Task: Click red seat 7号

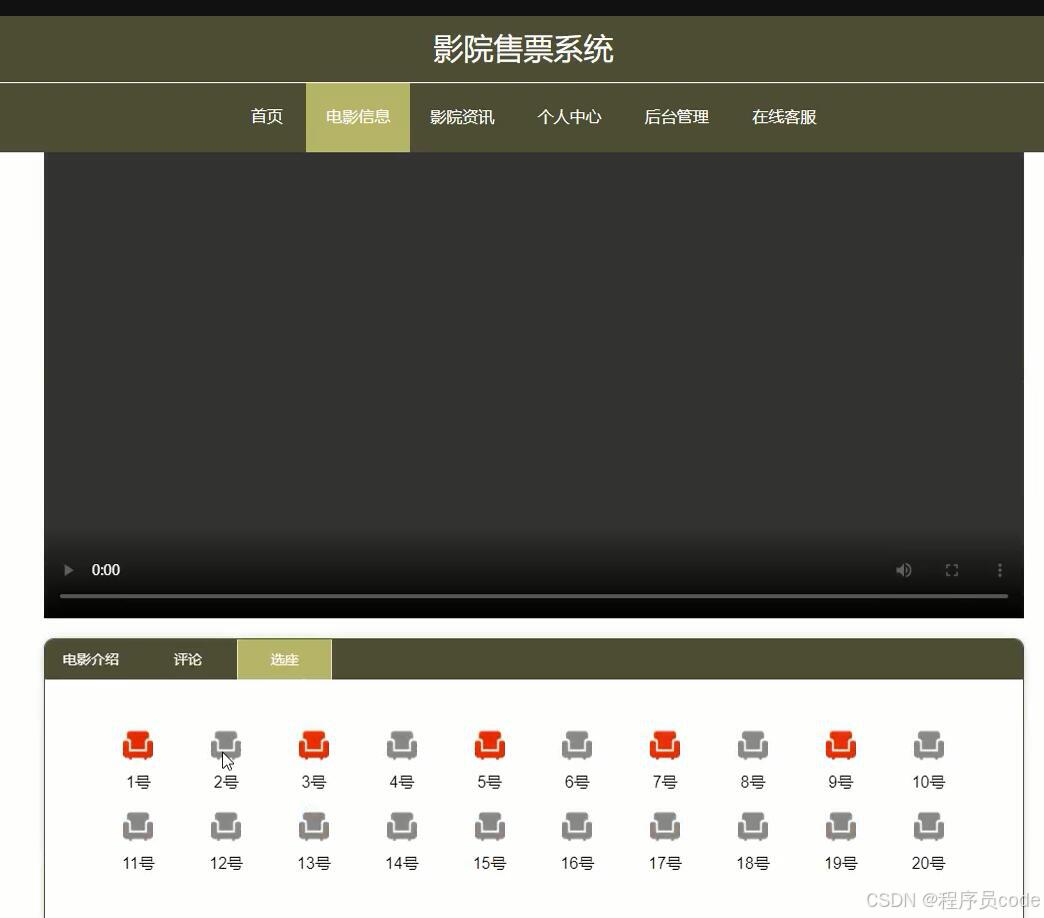Action: (x=664, y=745)
